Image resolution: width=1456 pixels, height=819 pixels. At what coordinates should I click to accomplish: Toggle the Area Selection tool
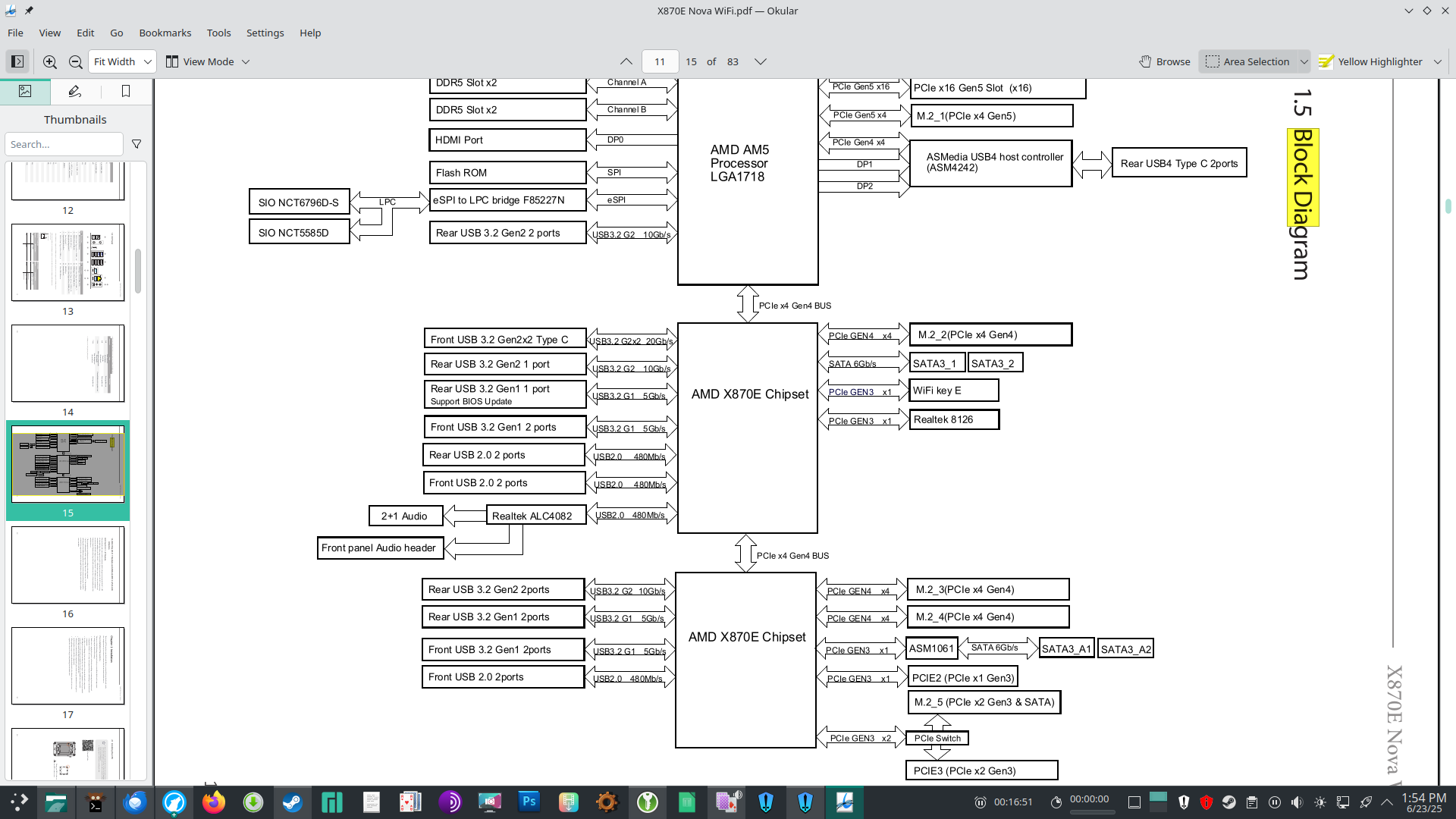tap(1247, 61)
